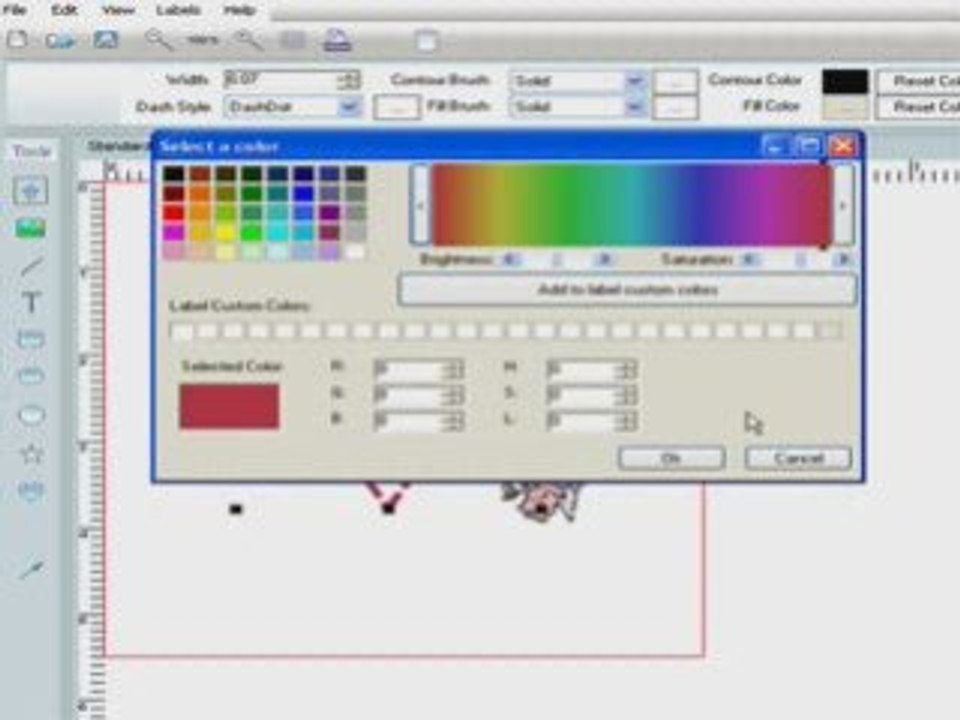Click the insert picture toolbar icon
Viewport: 960px width, 720px height.
(105, 40)
